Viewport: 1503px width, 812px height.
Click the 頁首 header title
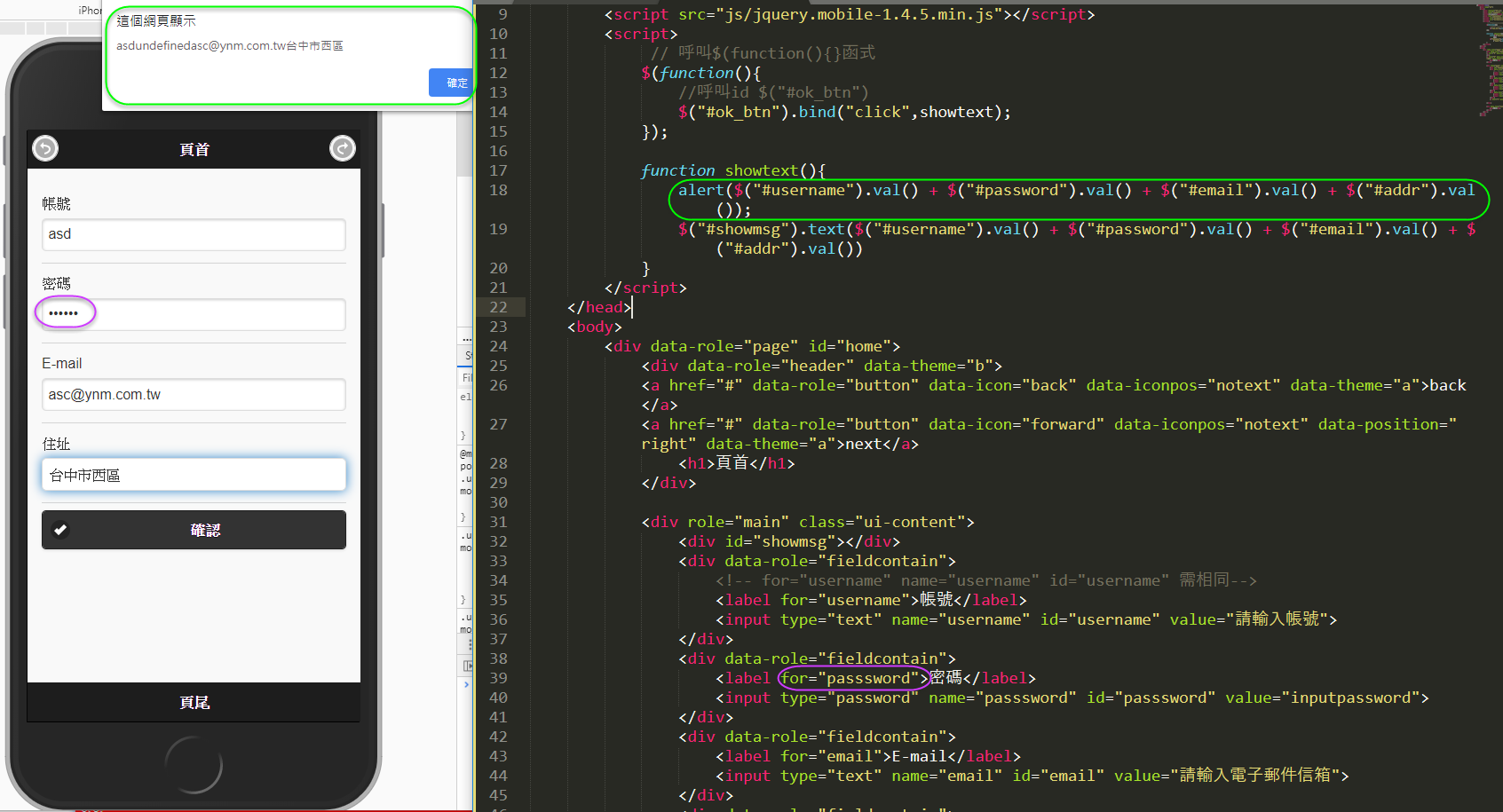(194, 149)
